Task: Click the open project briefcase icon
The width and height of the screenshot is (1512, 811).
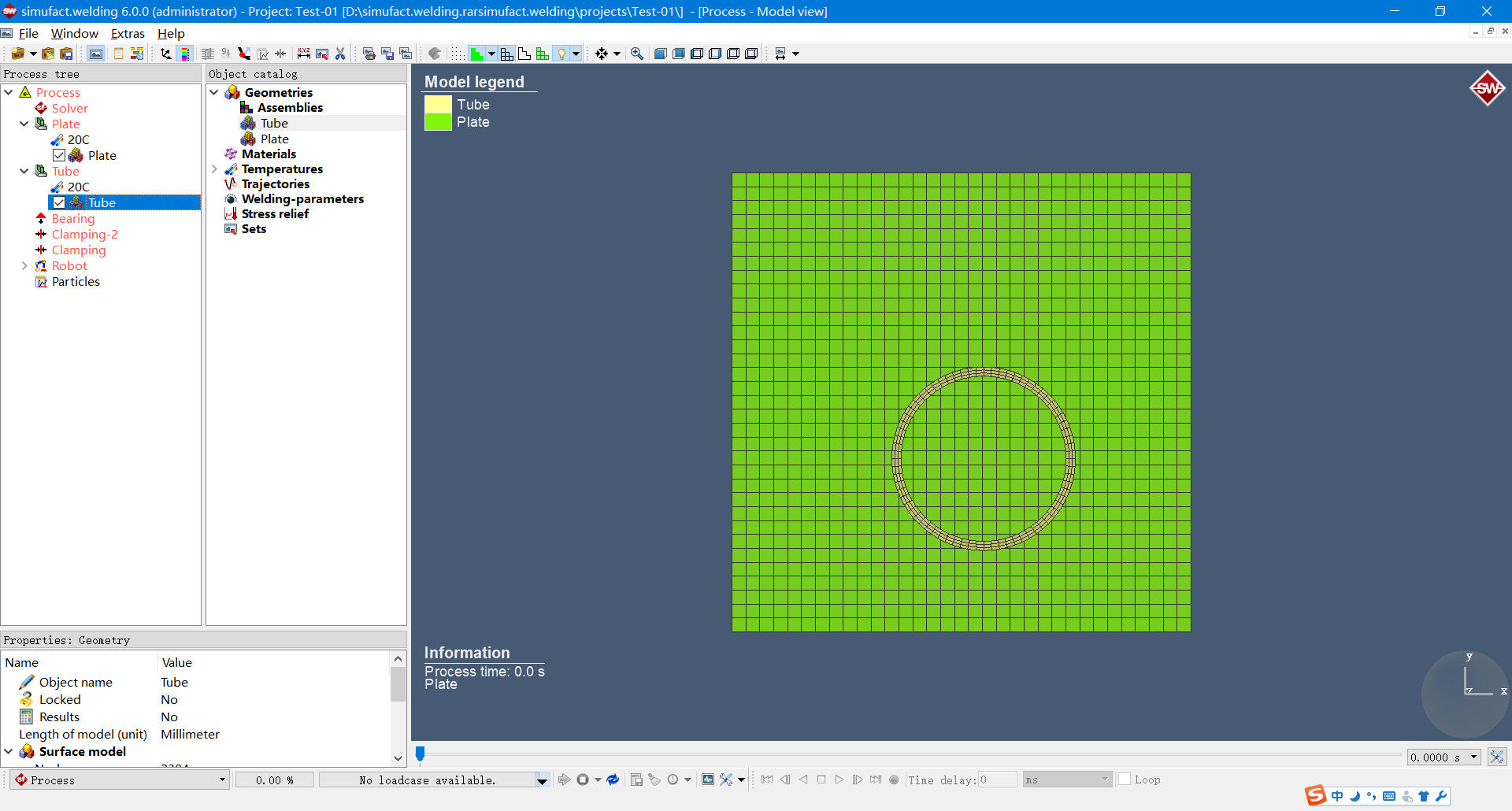Action: [48, 54]
